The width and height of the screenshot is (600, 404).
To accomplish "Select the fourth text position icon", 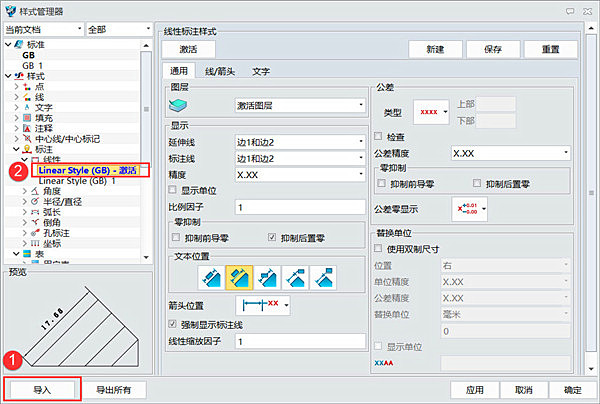I will pos(295,275).
